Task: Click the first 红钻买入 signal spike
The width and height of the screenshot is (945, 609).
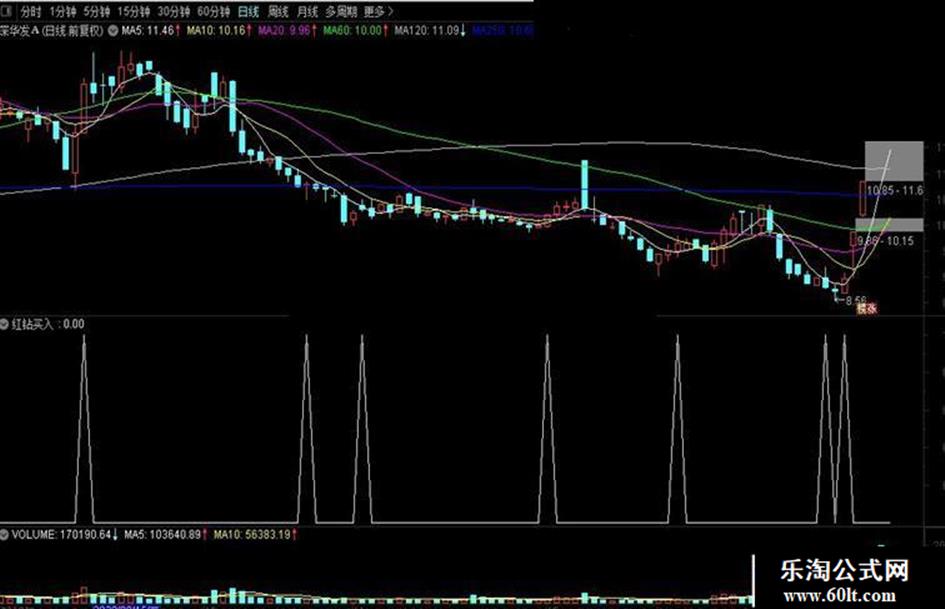Action: point(84,428)
